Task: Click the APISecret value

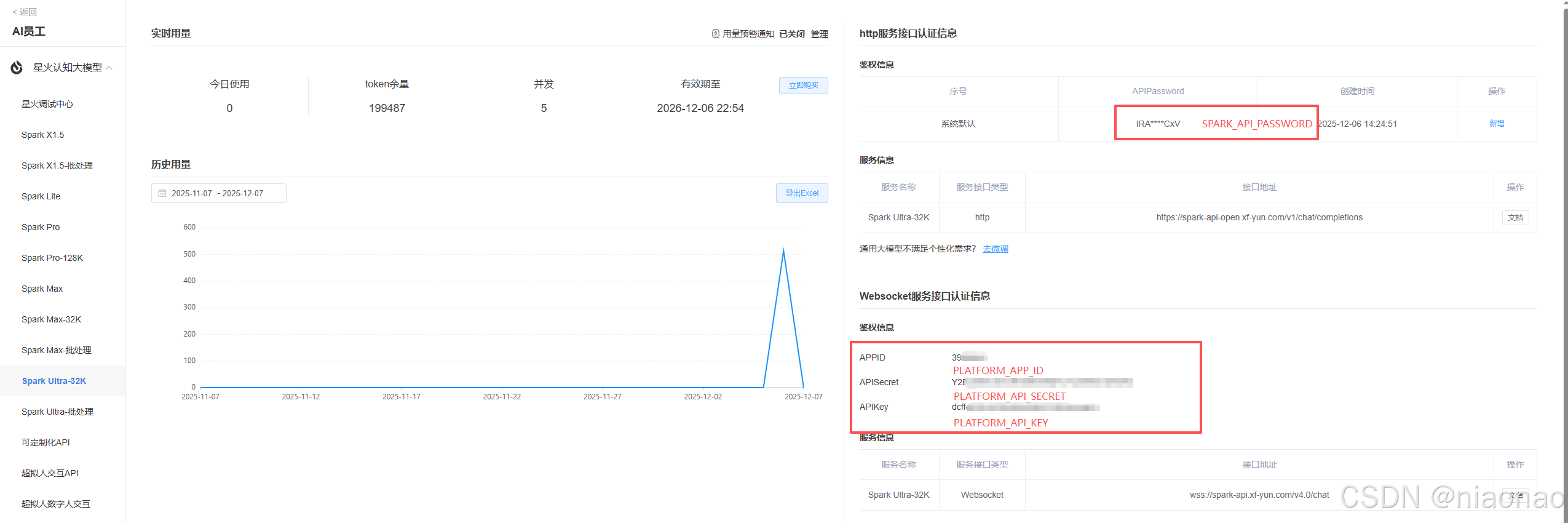Action: [1042, 382]
